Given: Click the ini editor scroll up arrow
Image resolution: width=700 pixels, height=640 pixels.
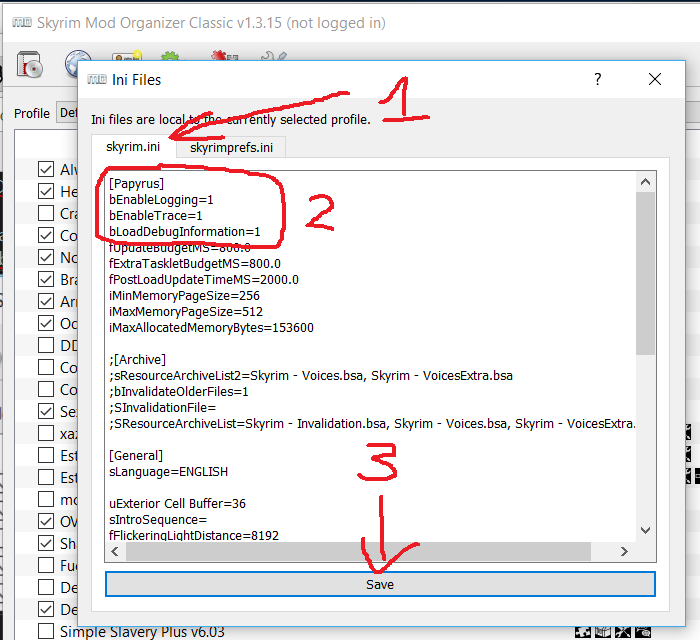Looking at the screenshot, I should point(645,182).
